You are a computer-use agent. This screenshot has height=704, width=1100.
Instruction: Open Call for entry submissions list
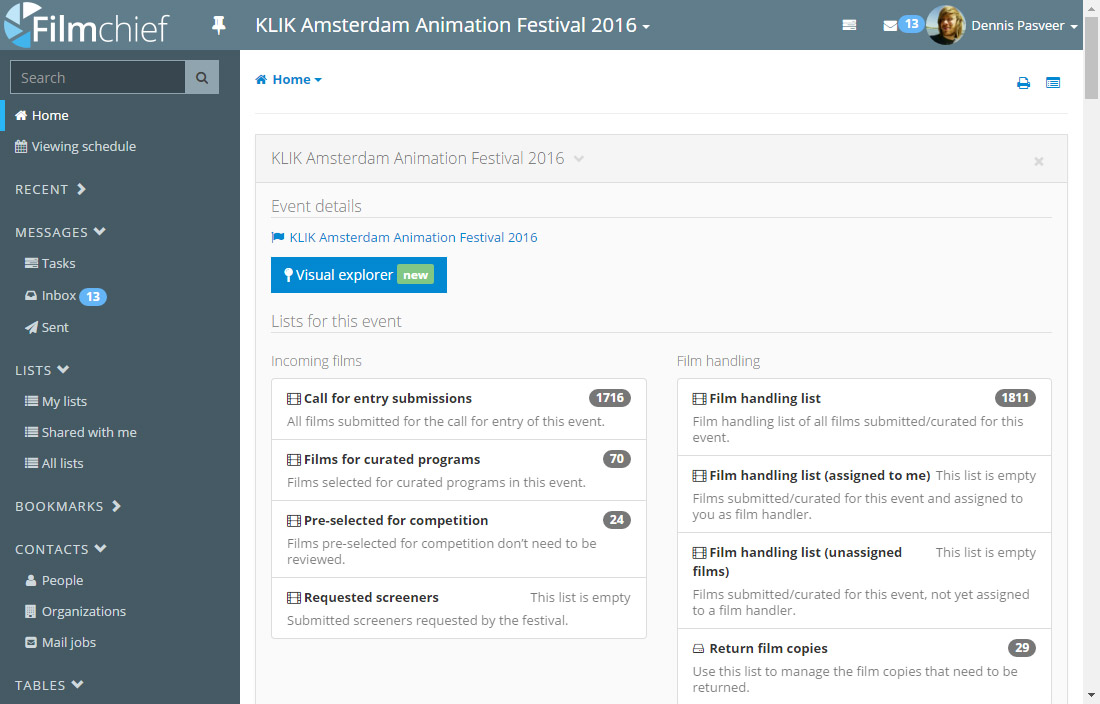[387, 398]
